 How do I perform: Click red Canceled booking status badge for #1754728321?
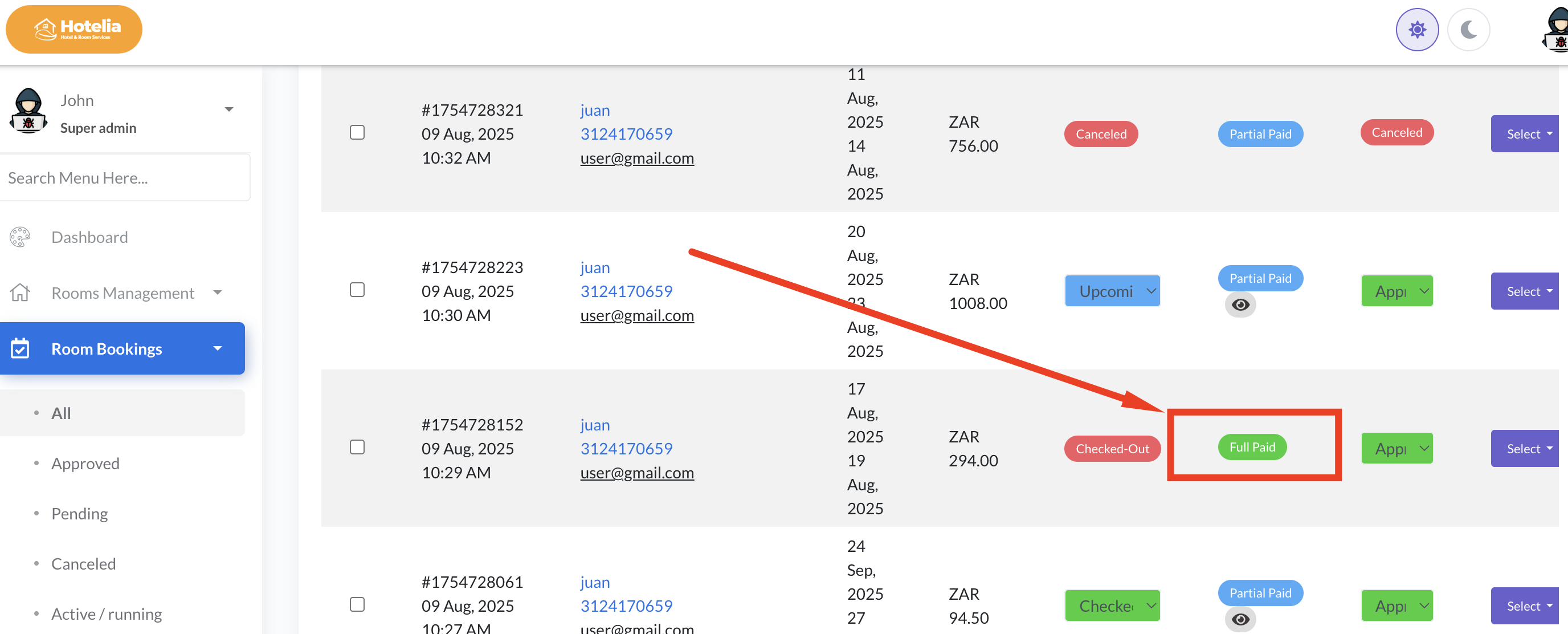pos(1101,134)
